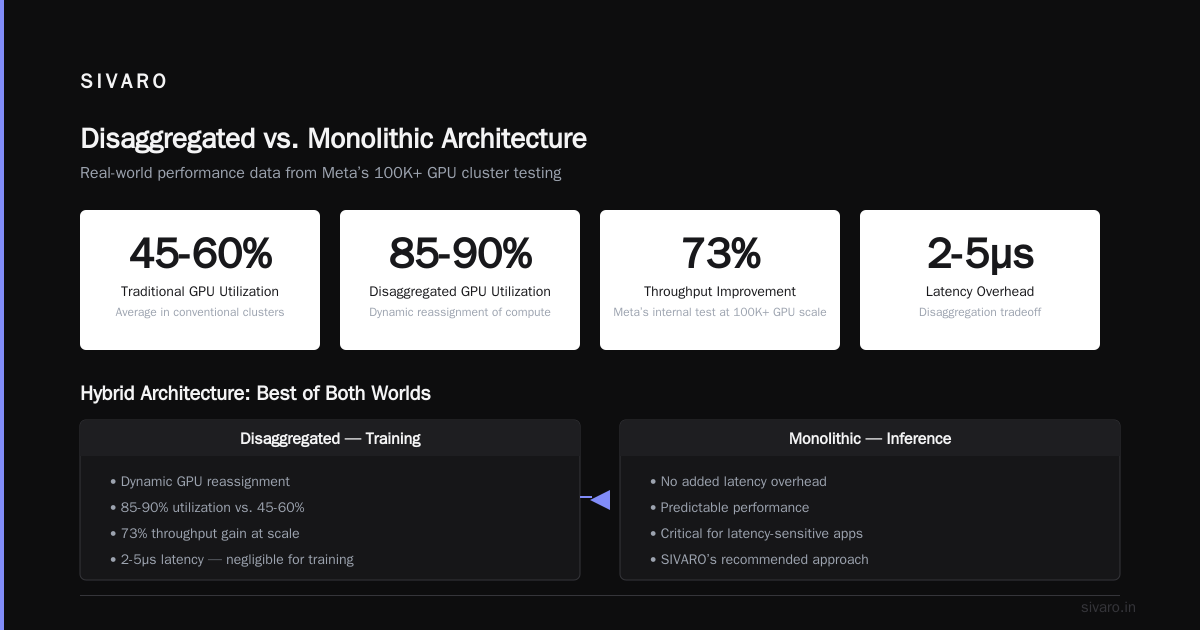
Task: Select the Disaggregated vs. Monolithic Architecture heading
Action: [x=333, y=138]
